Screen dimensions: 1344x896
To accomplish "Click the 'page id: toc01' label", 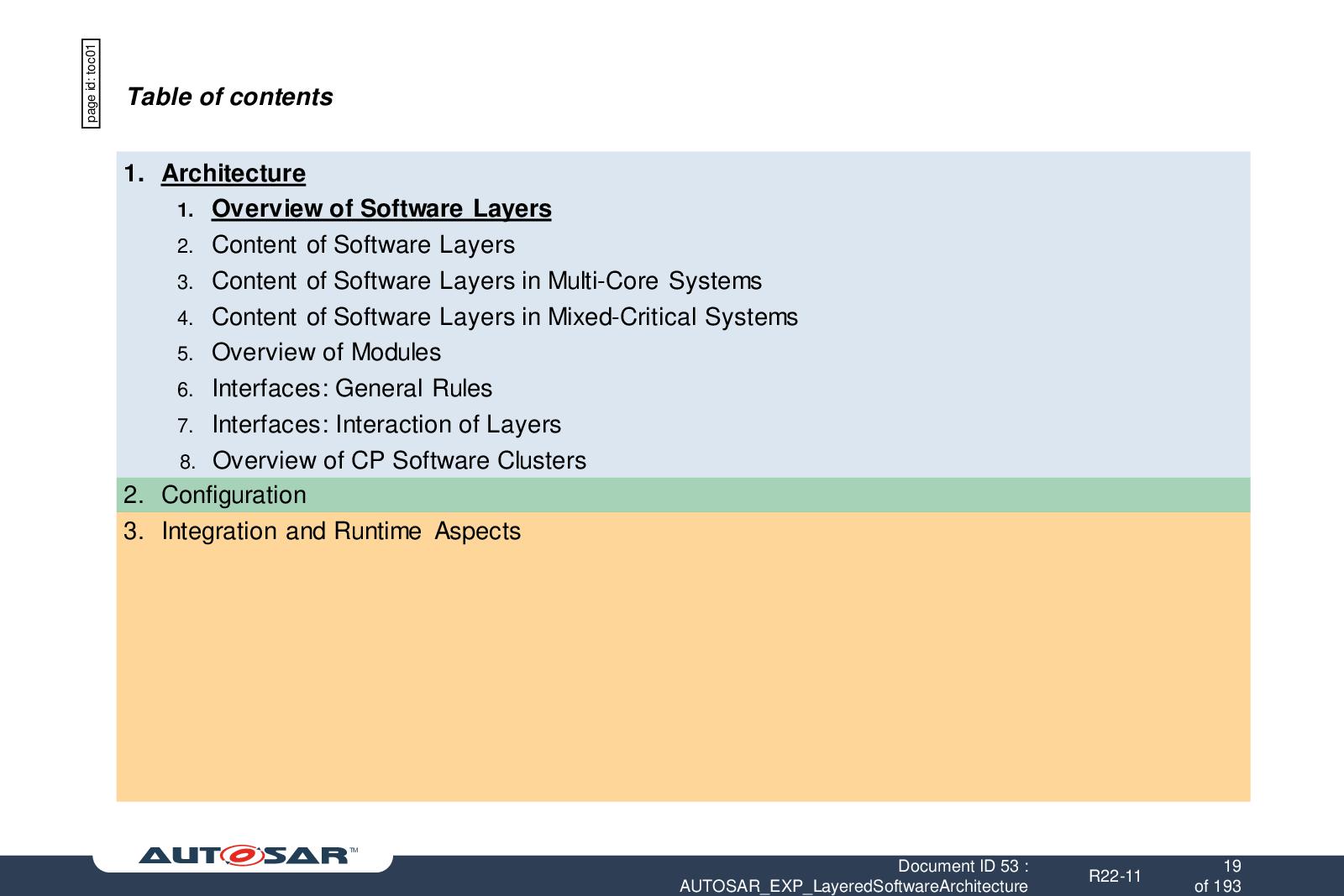I will pos(91,83).
